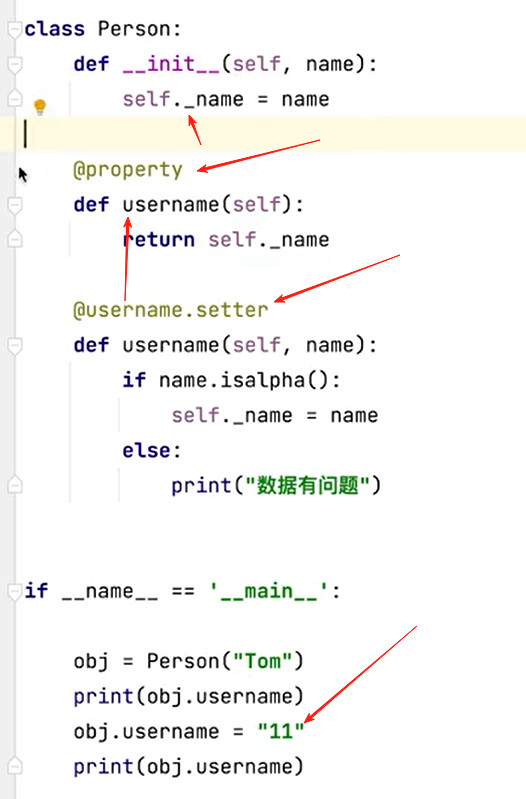Click the '__main__' string literal

click(x=269, y=592)
